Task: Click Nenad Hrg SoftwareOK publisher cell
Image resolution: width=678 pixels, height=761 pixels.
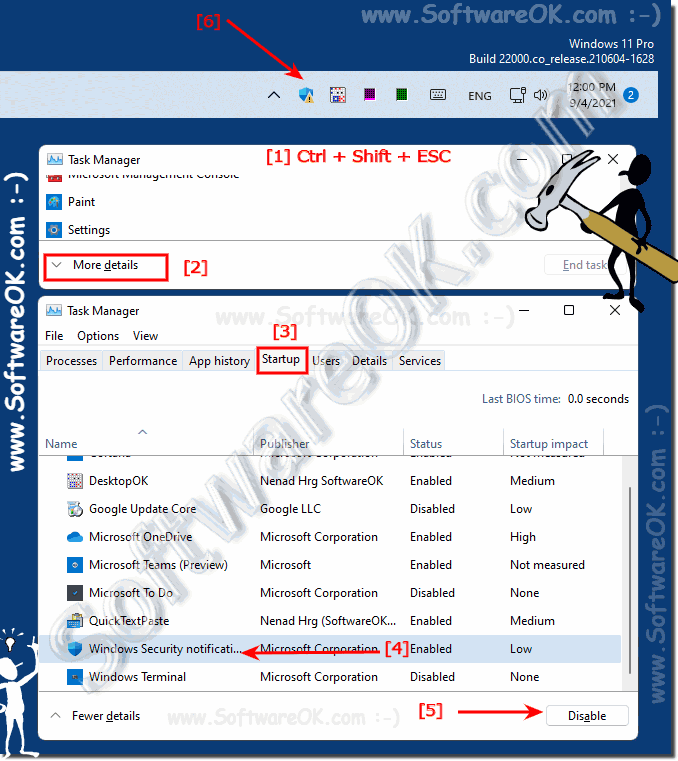Action: pos(321,481)
